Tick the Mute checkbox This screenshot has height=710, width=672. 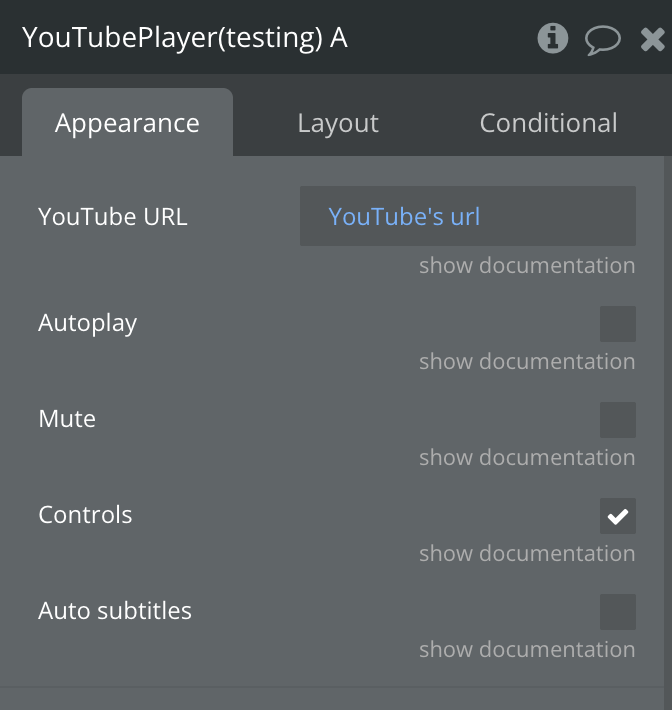(x=617, y=420)
